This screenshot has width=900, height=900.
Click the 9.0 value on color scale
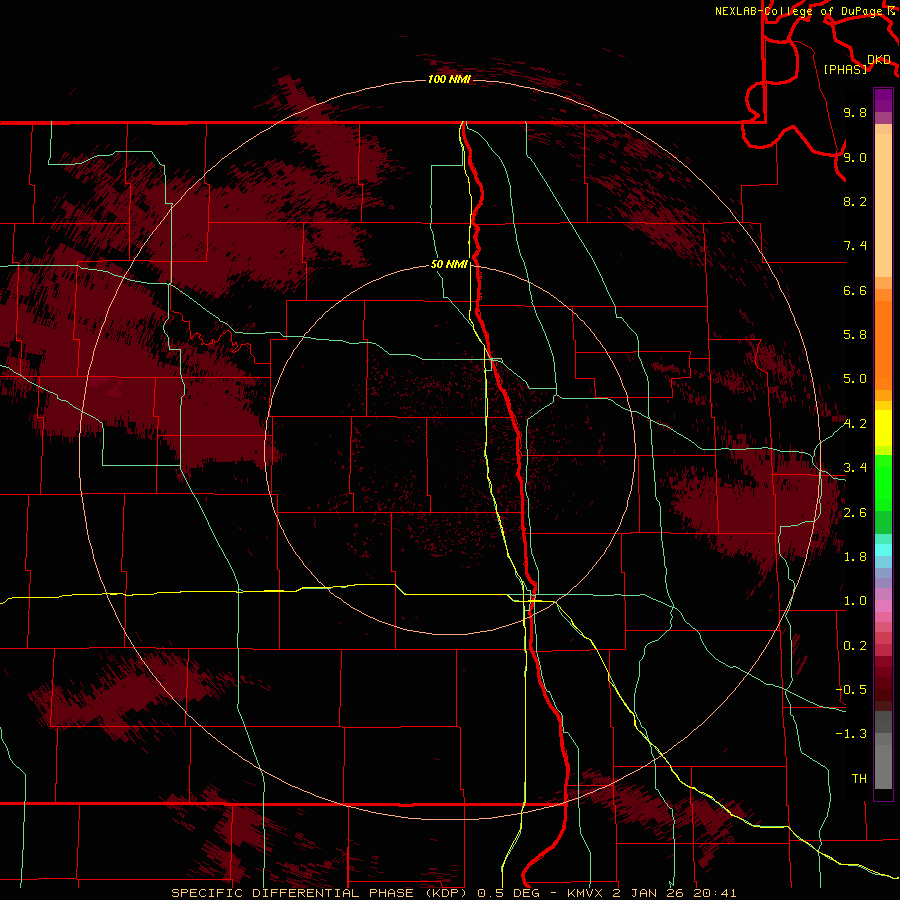point(855,157)
